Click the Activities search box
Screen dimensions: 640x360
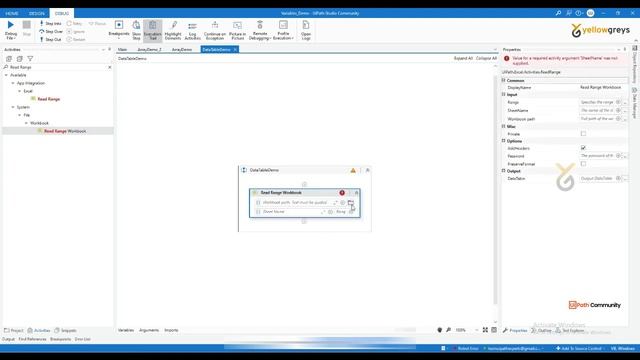[57, 67]
